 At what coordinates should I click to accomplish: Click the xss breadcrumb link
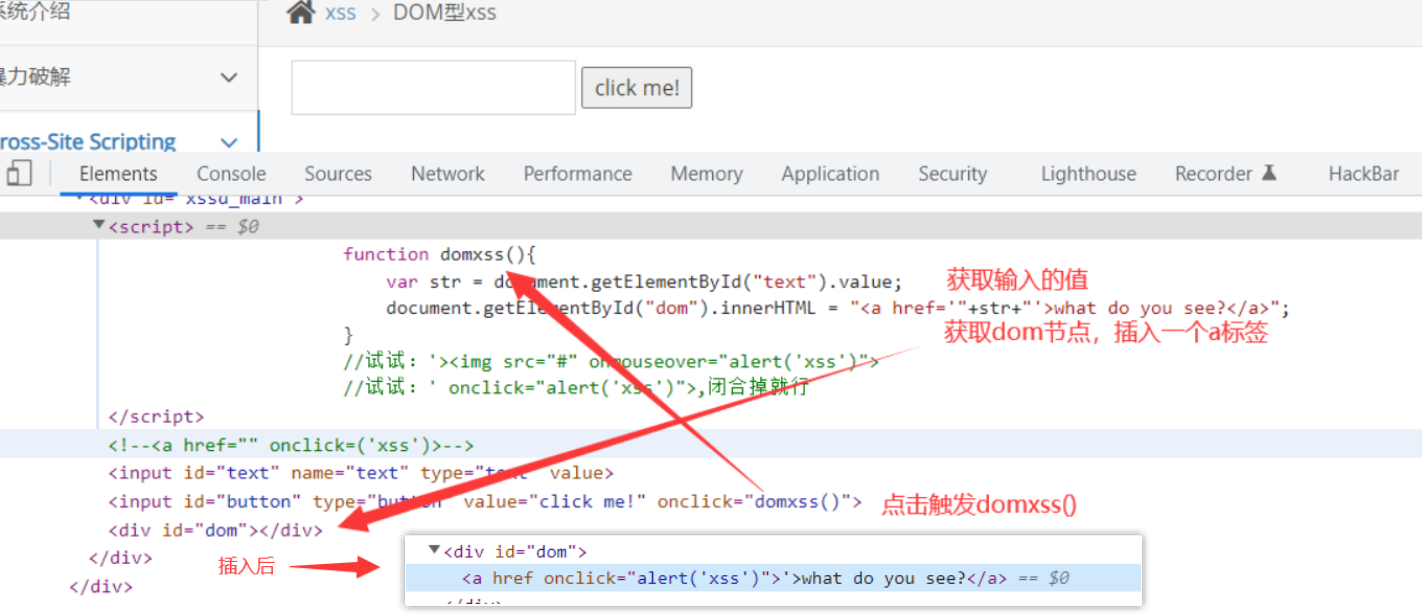click(x=340, y=12)
